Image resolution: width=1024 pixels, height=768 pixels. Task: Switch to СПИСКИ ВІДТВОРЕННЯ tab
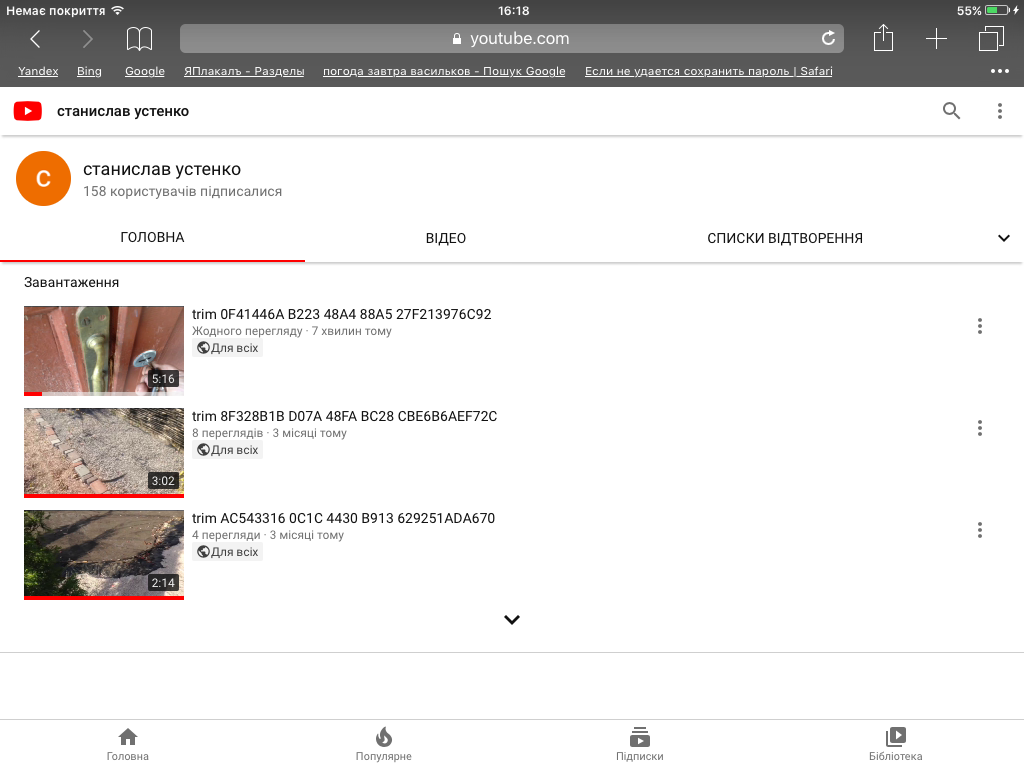tap(785, 238)
